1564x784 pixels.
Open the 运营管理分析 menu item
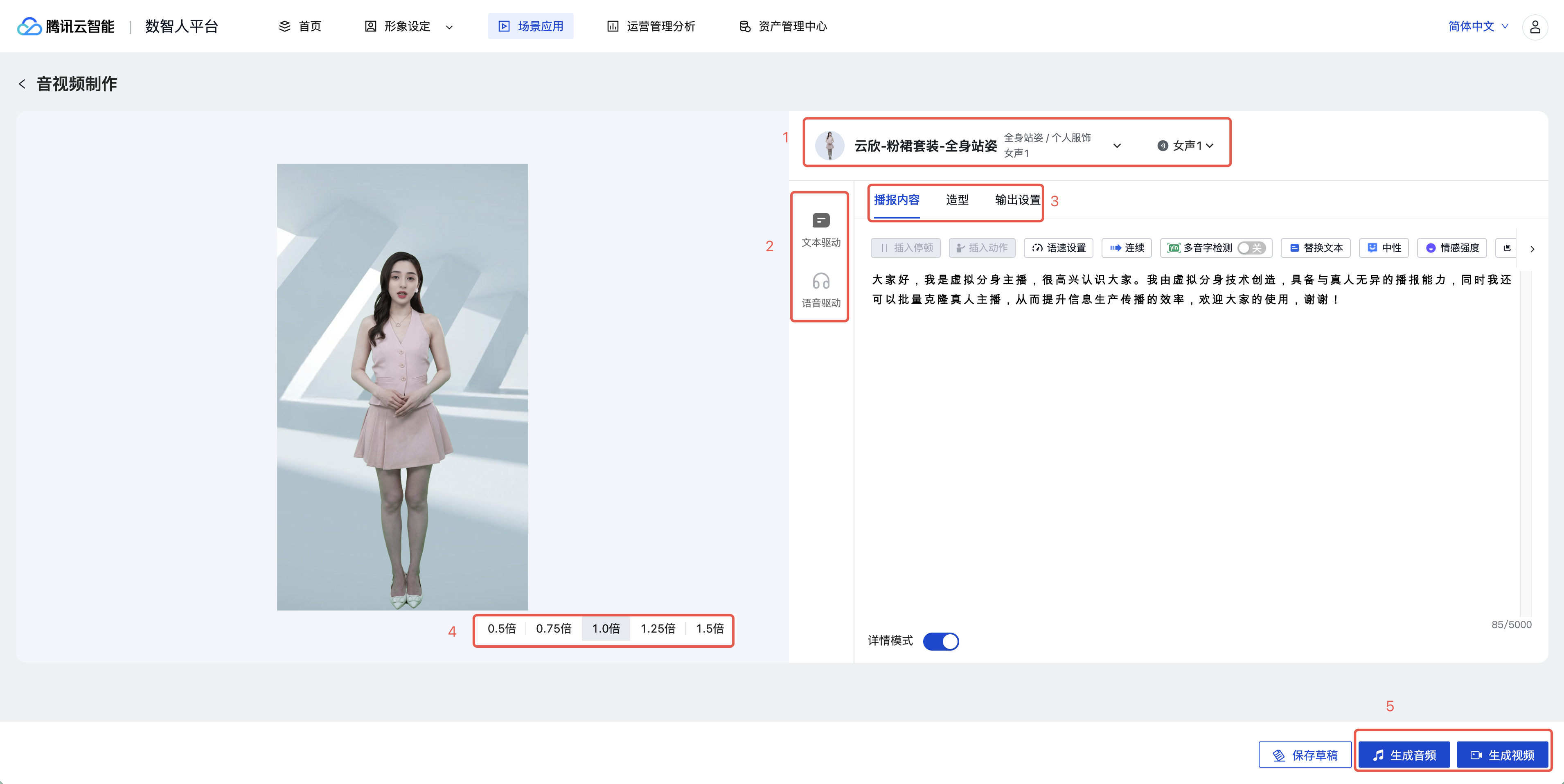[651, 26]
